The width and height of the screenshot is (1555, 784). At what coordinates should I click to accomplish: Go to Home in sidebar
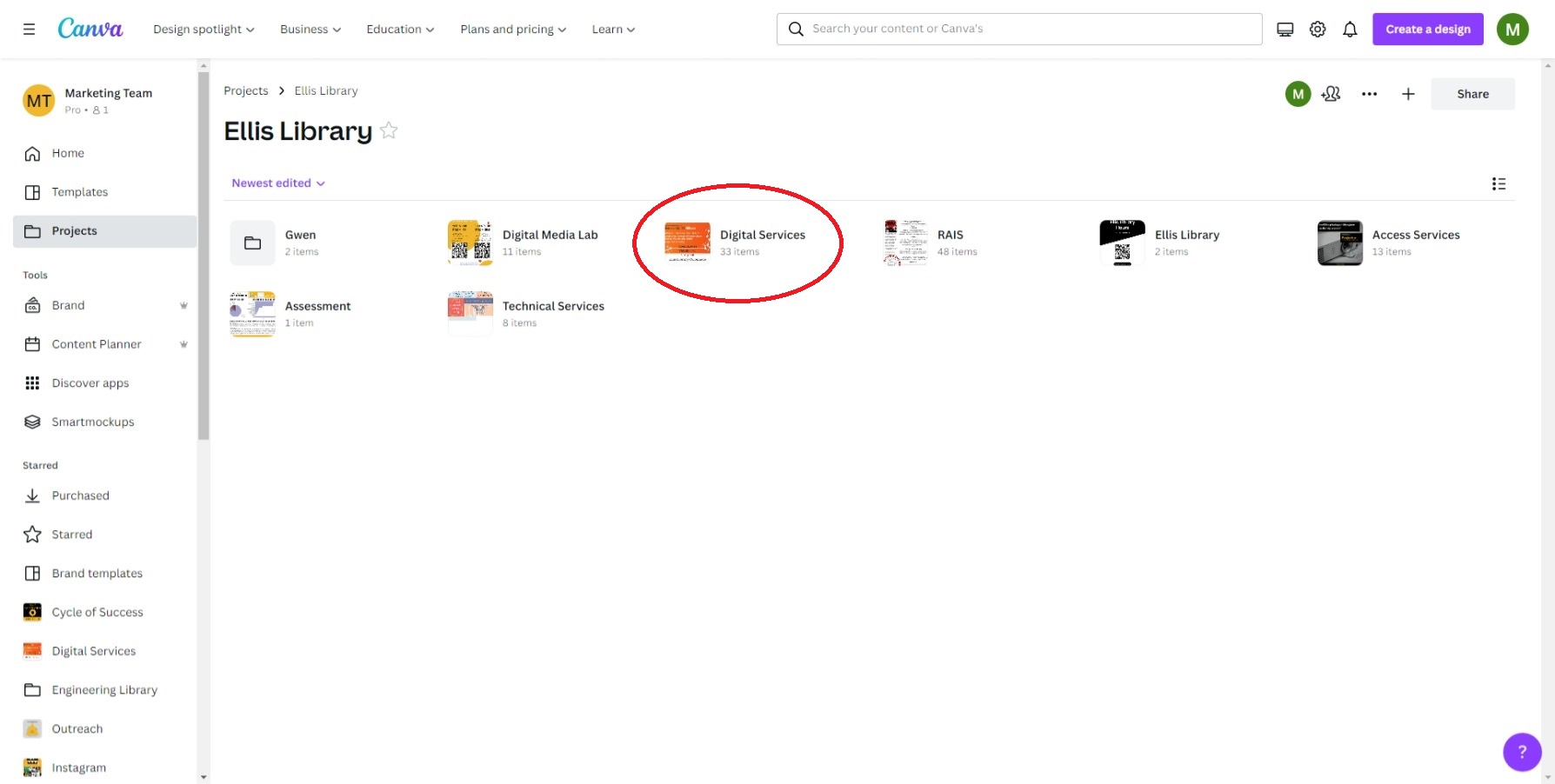point(68,153)
